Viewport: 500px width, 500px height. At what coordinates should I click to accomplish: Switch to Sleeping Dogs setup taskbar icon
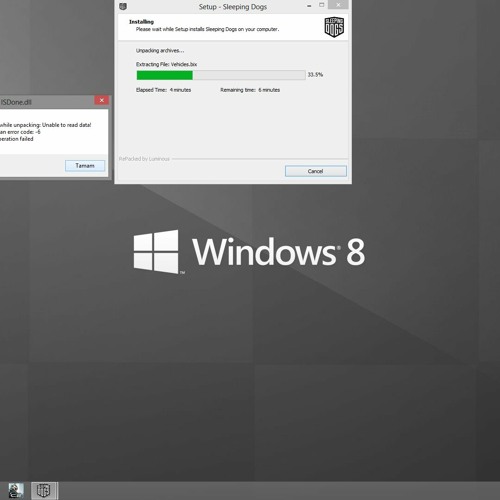(44, 491)
